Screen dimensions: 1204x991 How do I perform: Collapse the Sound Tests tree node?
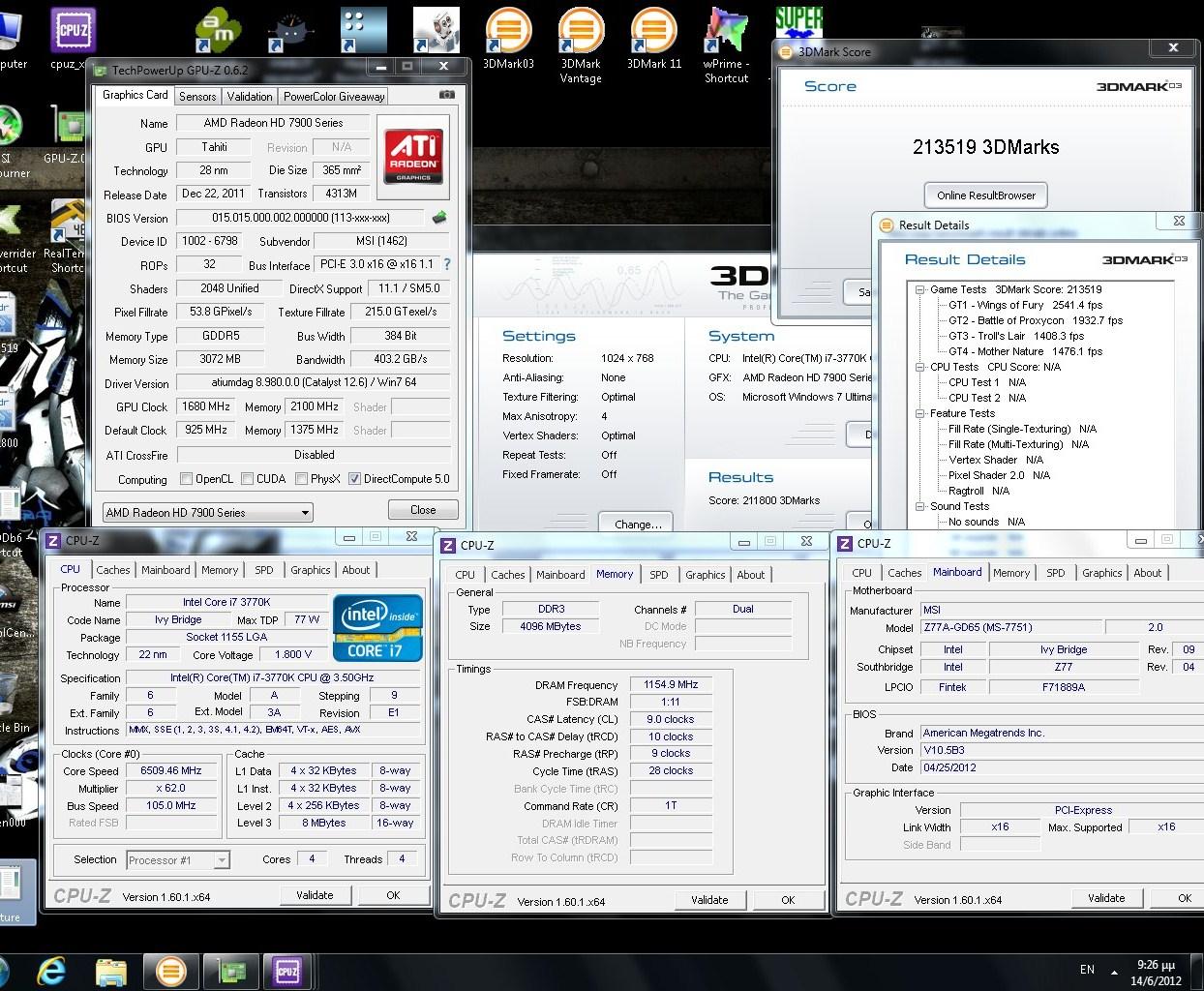(x=920, y=506)
